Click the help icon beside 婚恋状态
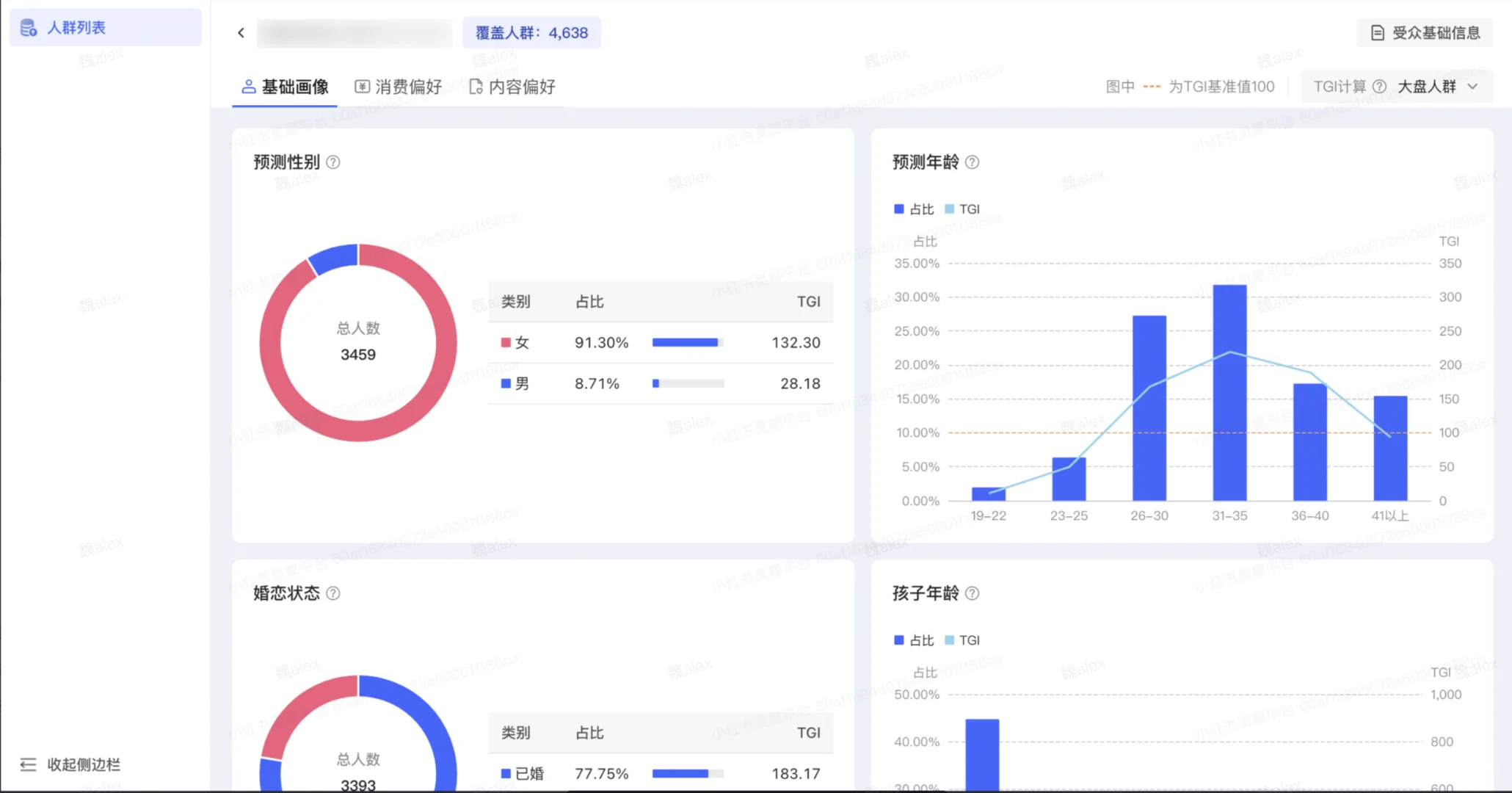Image resolution: width=1512 pixels, height=793 pixels. tap(332, 593)
